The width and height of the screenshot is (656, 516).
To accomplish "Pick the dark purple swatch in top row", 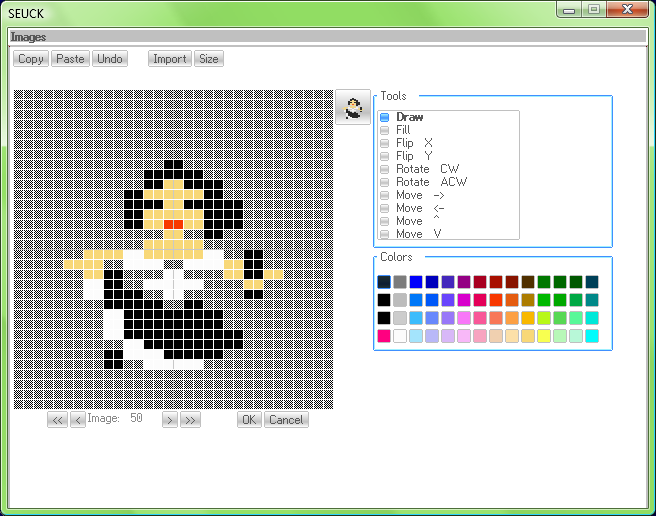I will point(464,282).
